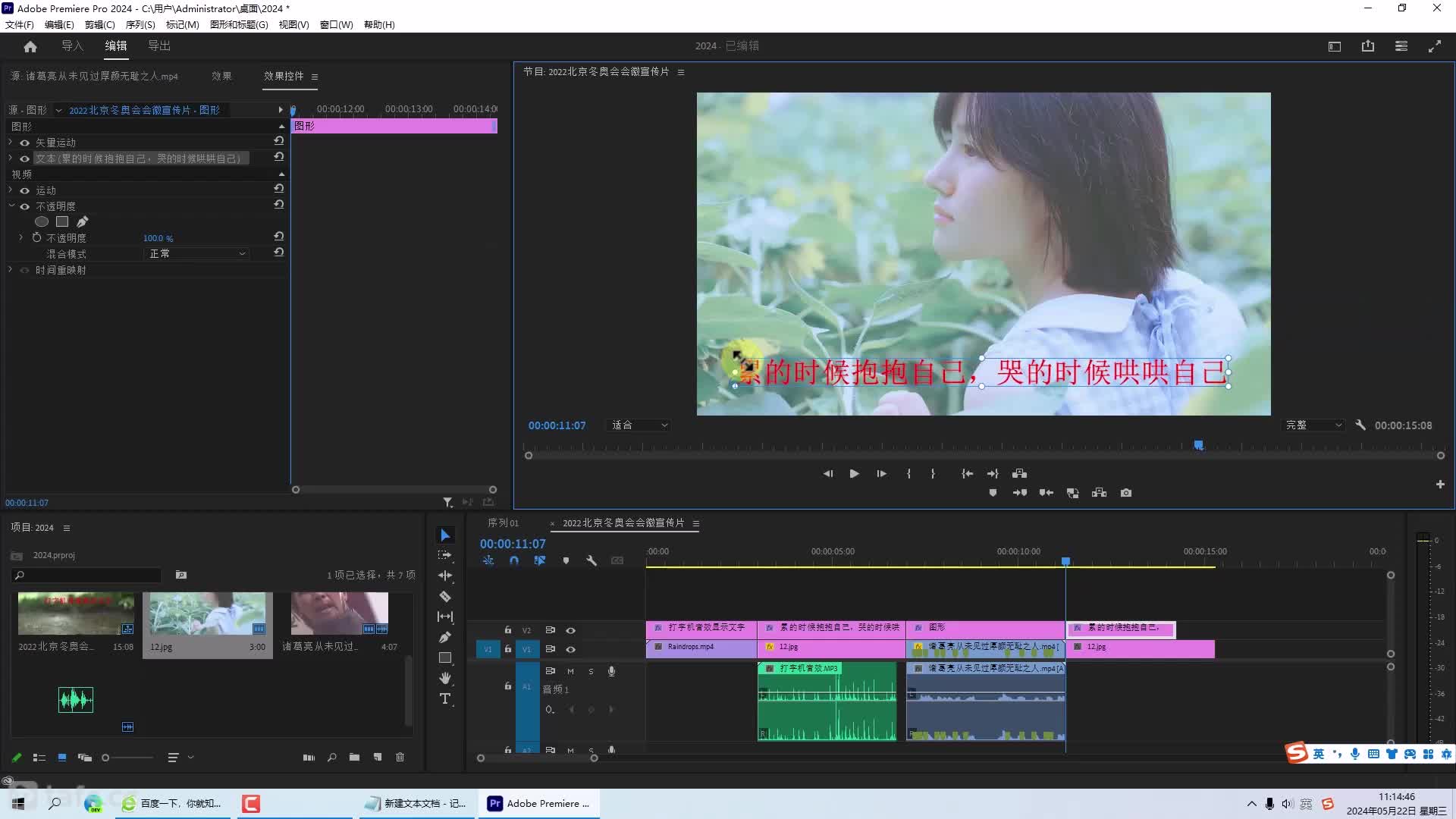Toggle visibility of 文本 layer effect

pos(25,158)
